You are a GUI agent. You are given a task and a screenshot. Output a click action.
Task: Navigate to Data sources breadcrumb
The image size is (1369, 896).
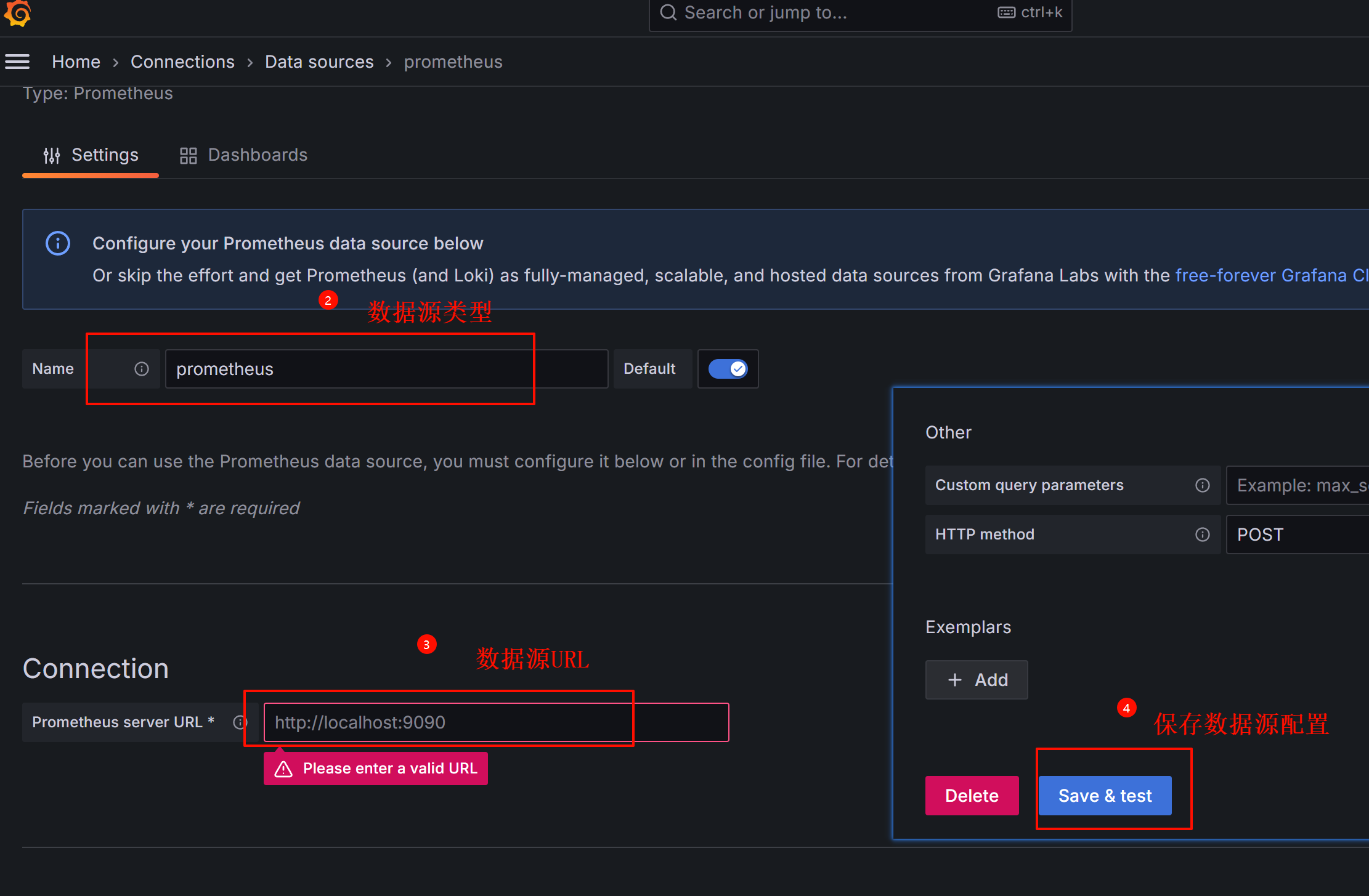tap(319, 62)
